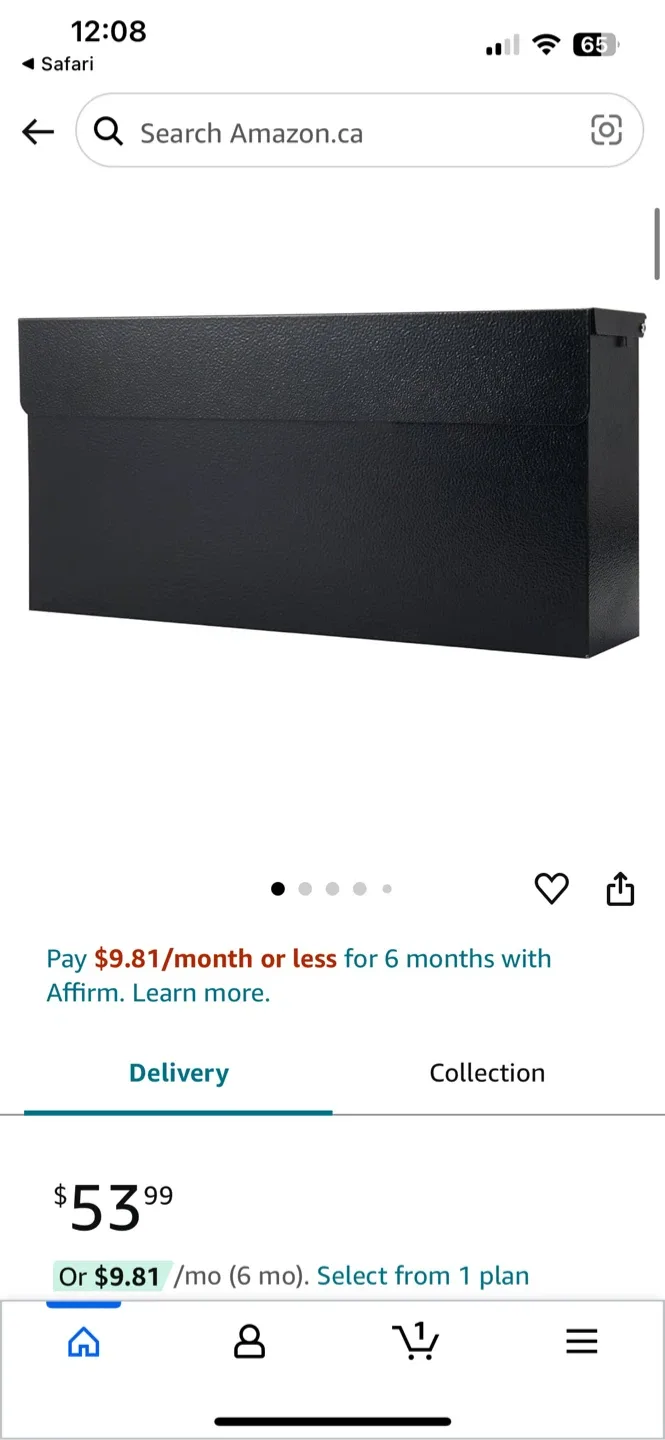
Task: Open Select from 1 plan link
Action: click(x=423, y=1276)
